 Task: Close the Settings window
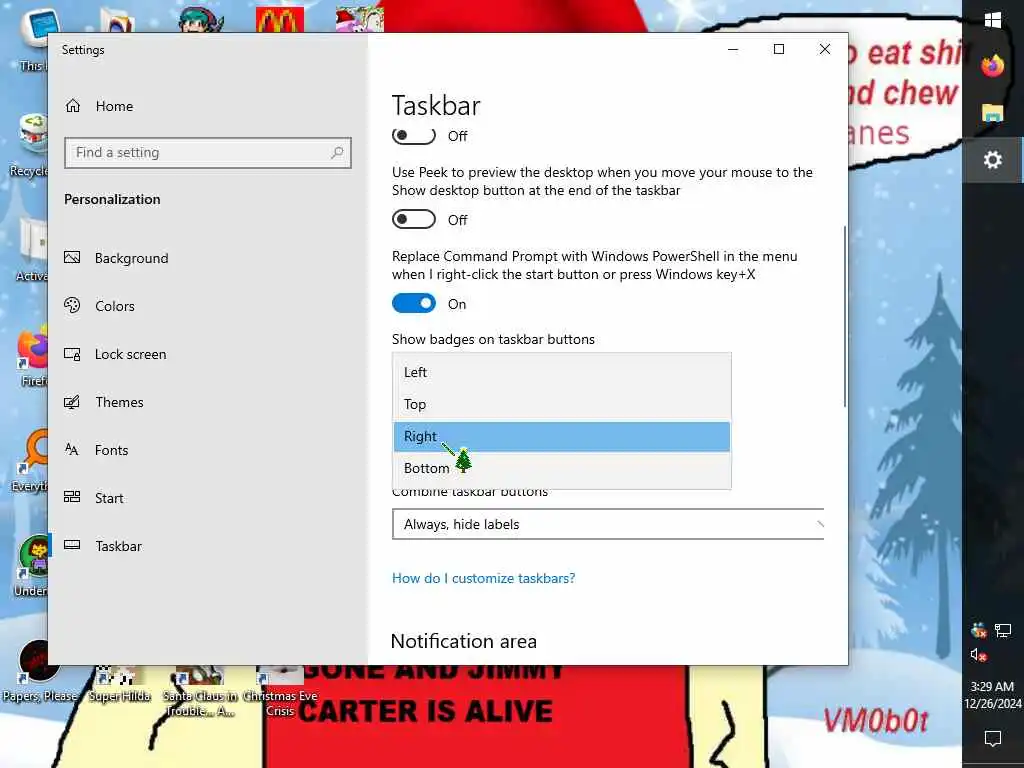tap(825, 50)
